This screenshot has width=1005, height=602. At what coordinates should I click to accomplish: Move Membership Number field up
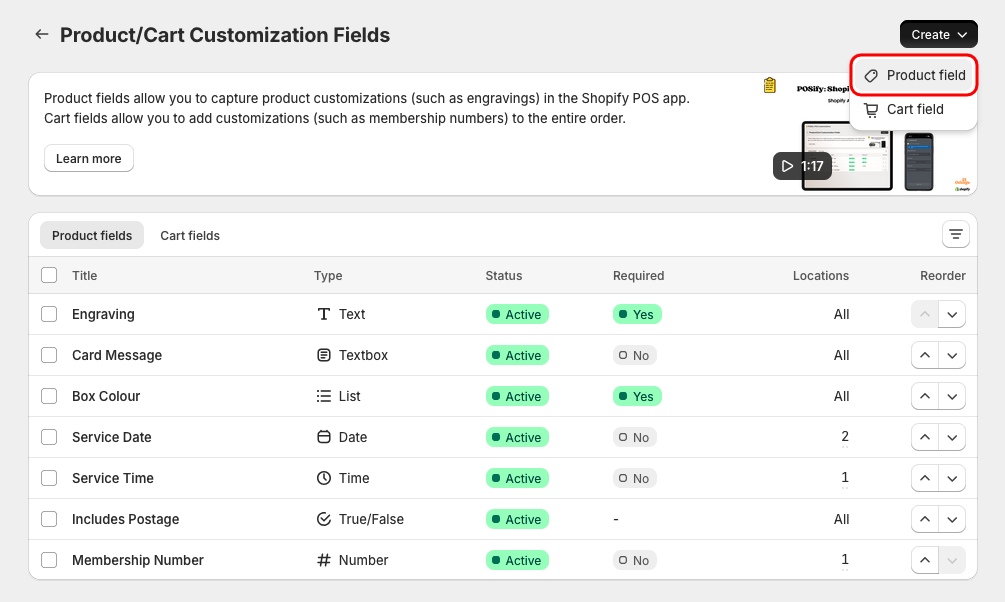point(925,560)
